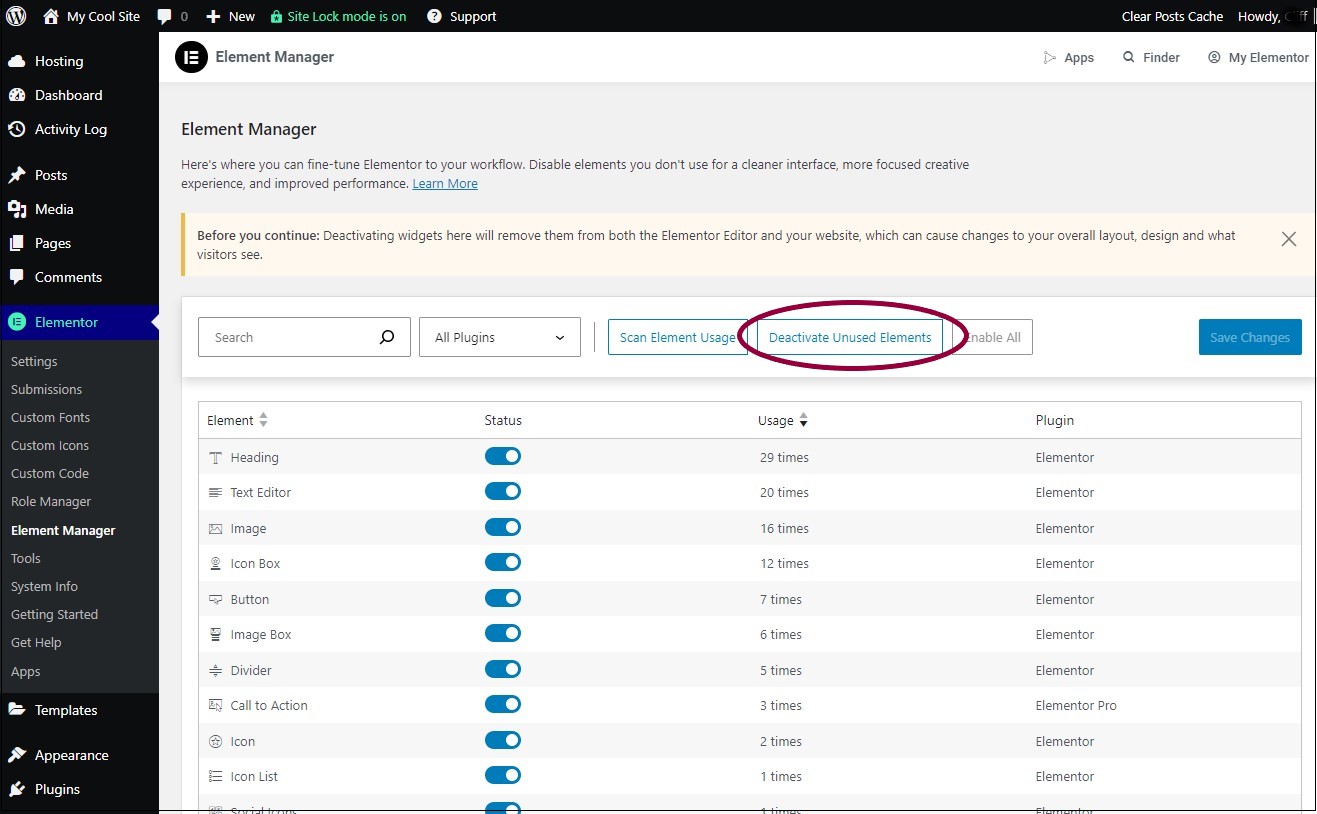1317x814 pixels.
Task: Open the Learn More link
Action: (445, 183)
